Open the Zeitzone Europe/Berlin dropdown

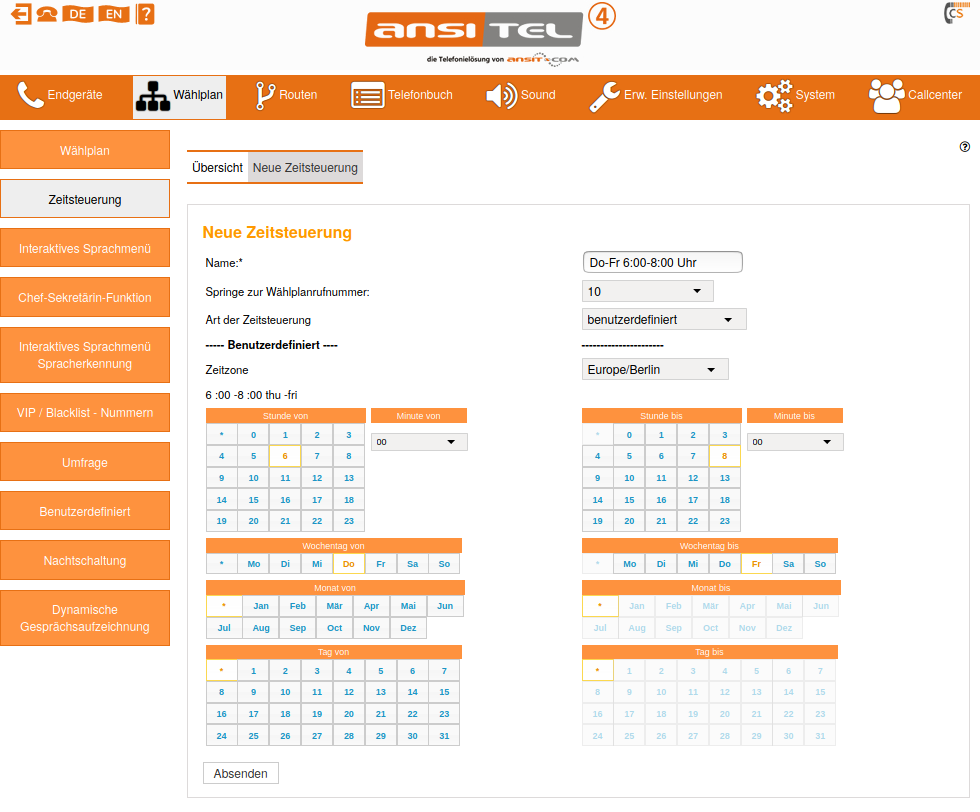click(x=655, y=370)
